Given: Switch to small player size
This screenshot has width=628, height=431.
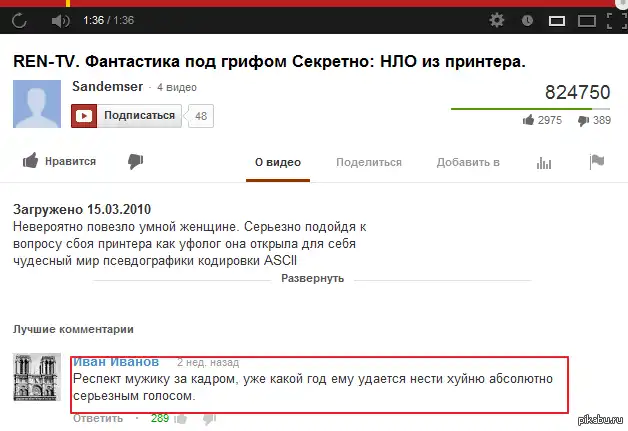Looking at the screenshot, I should (x=557, y=20).
